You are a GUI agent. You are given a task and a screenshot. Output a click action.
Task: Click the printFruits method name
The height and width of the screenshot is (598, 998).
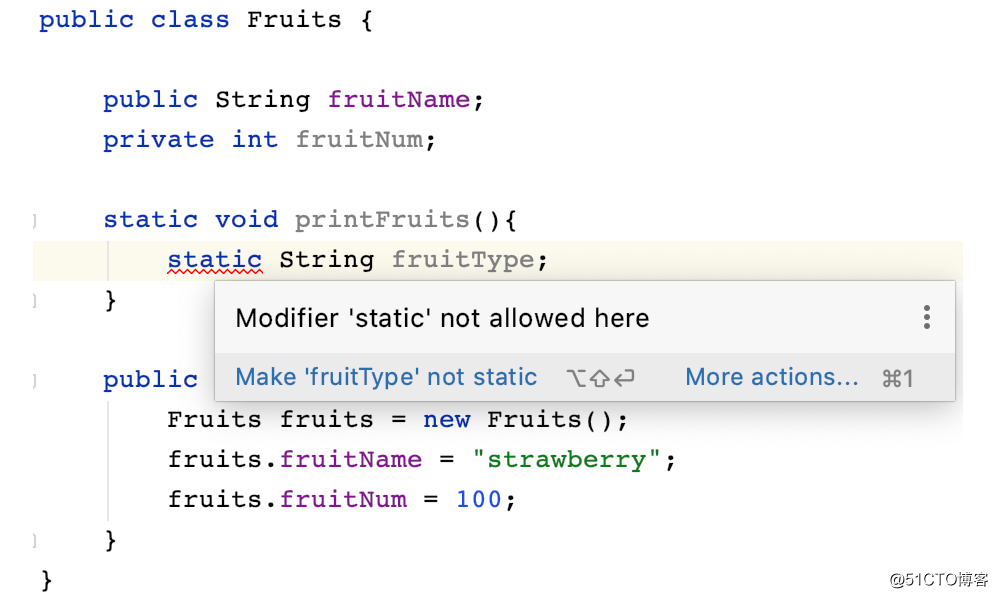point(382,219)
